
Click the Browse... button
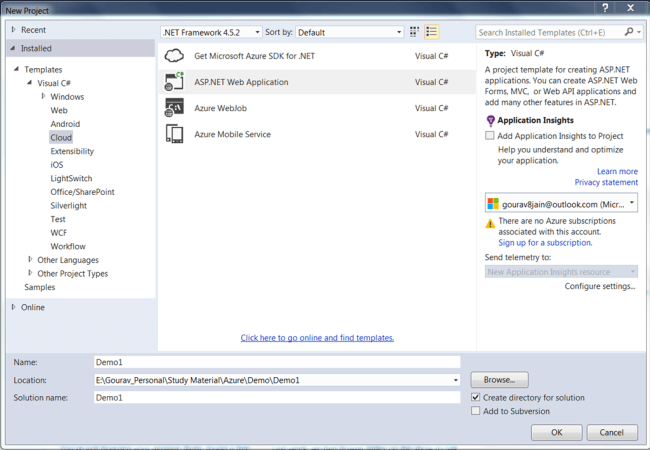pyautogui.click(x=500, y=380)
